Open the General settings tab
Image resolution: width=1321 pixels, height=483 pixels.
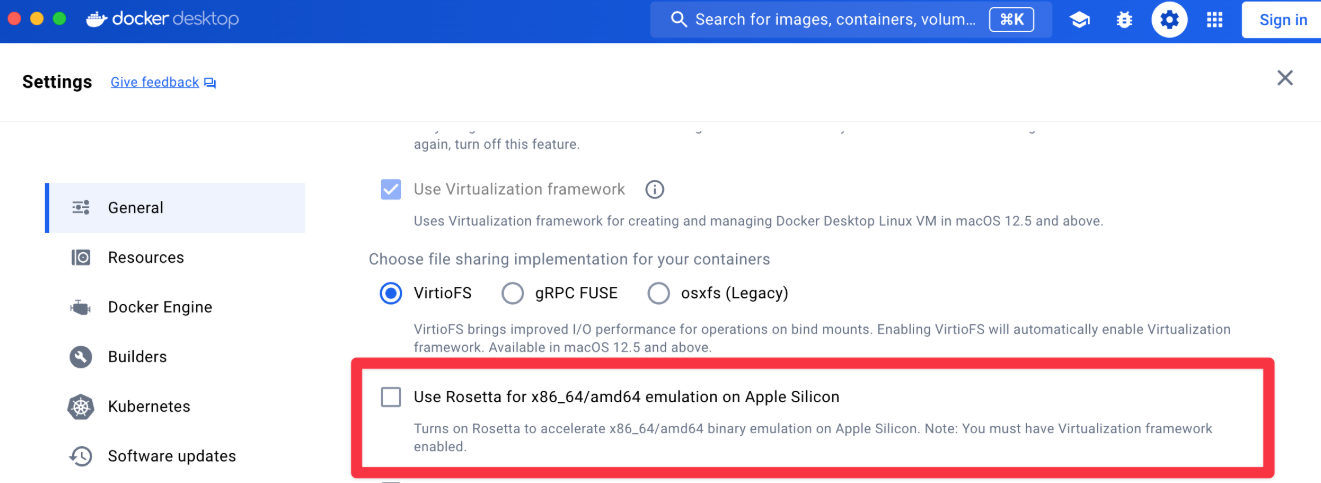coord(176,208)
